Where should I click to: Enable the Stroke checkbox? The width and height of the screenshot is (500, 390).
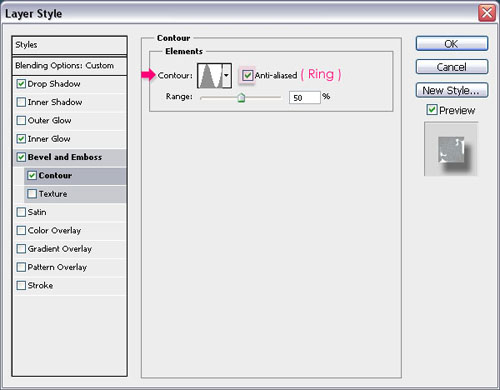coord(21,285)
